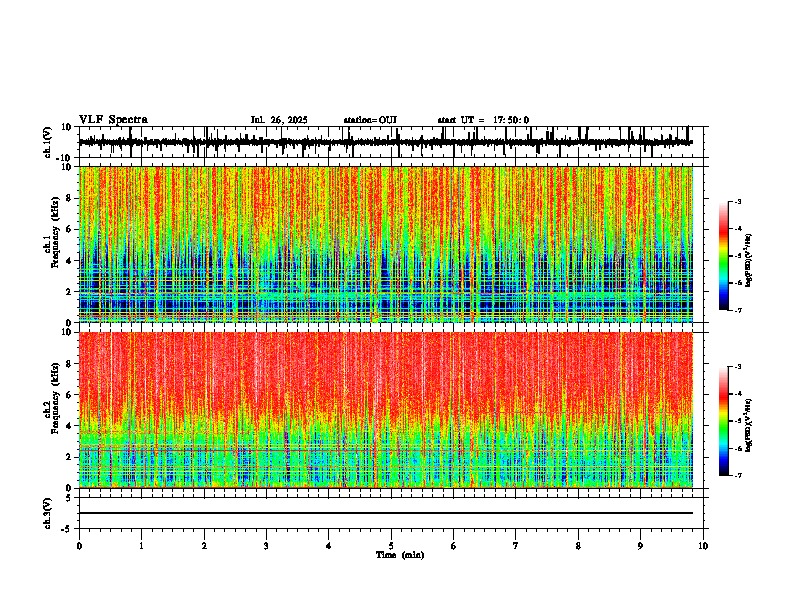The image size is (792, 612).
Task: Click the "ch.1(V)" waveform axis label
Action: click(48, 142)
